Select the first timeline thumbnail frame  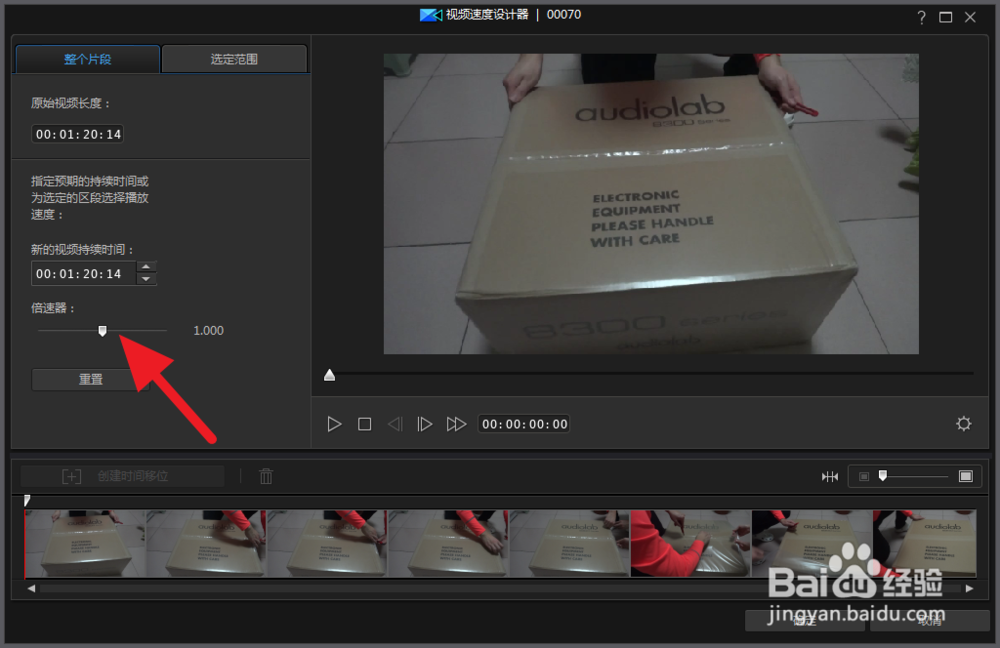pyautogui.click(x=85, y=543)
